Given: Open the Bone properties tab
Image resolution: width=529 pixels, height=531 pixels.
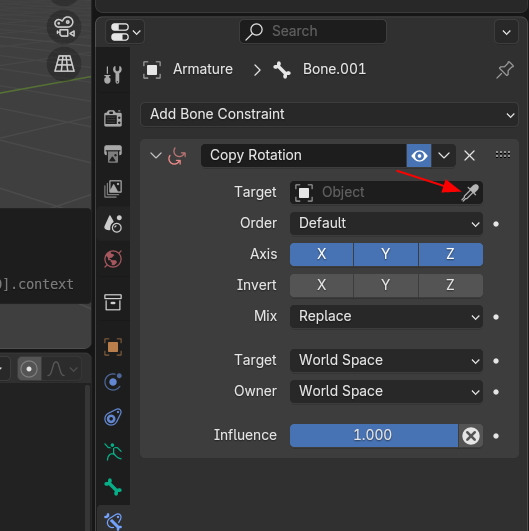Looking at the screenshot, I should click(x=113, y=487).
